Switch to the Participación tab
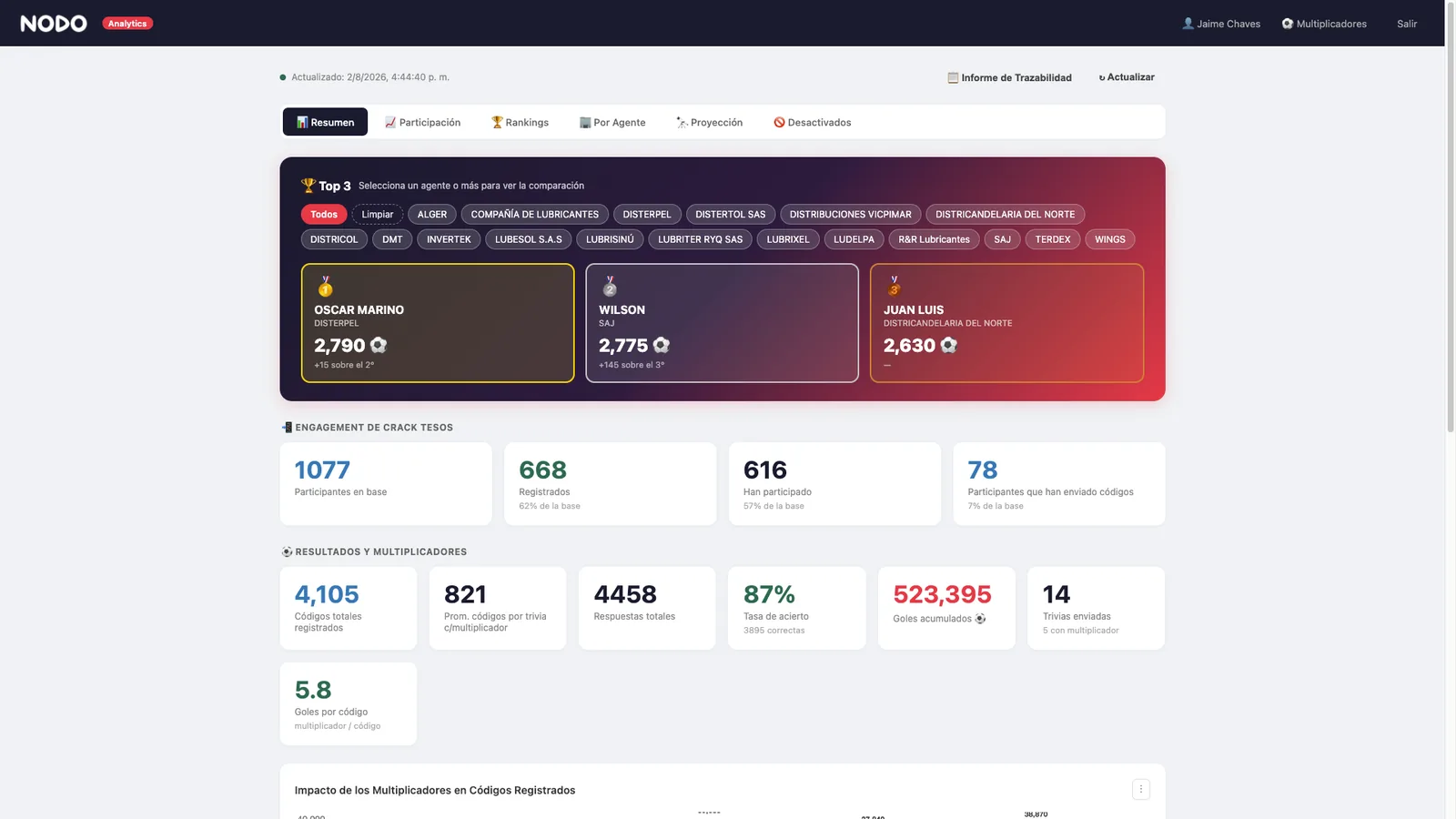1456x819 pixels. click(x=422, y=122)
